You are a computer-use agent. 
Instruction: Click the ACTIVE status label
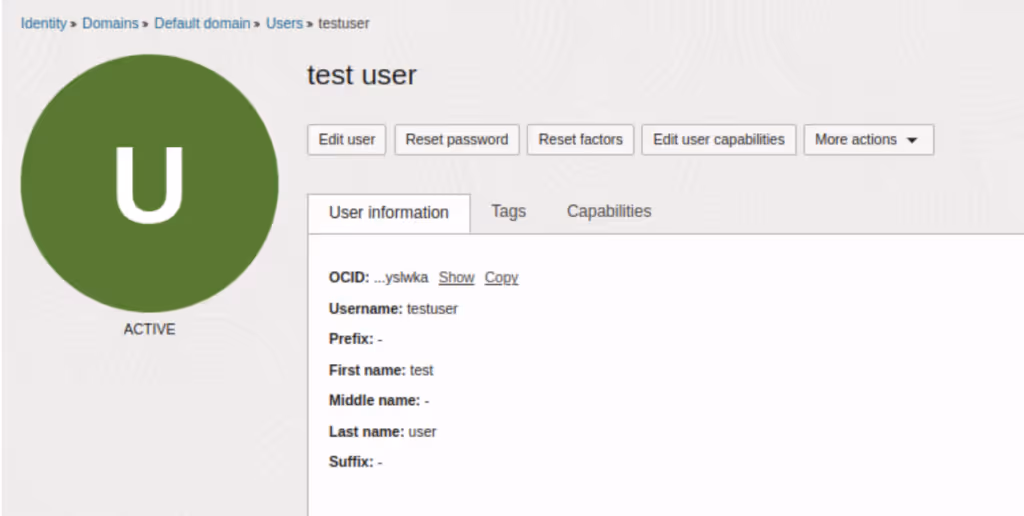(150, 329)
